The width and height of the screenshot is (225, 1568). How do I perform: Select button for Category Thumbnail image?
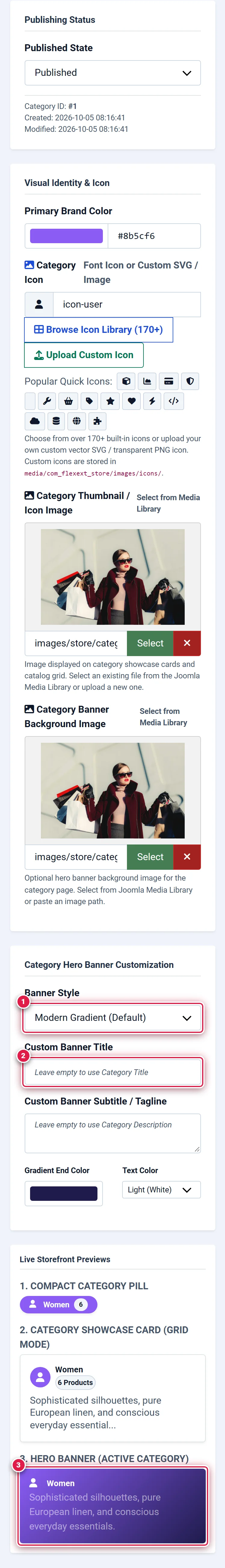150,643
